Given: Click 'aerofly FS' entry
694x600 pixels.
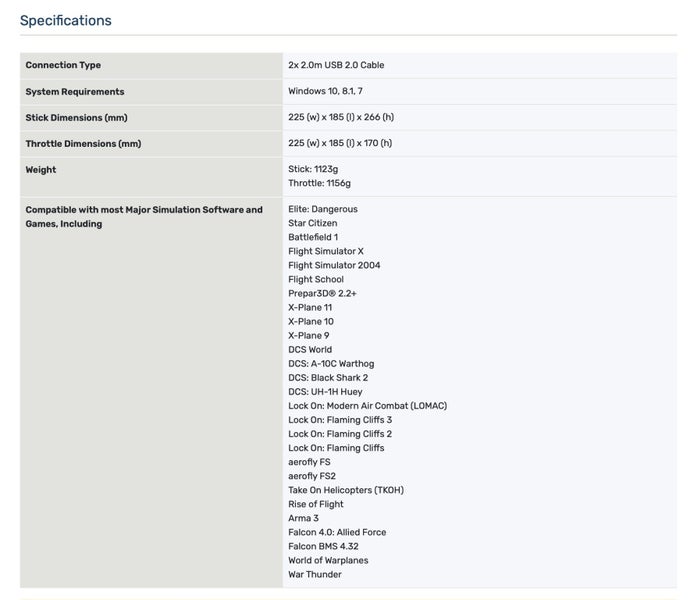Looking at the screenshot, I should [x=309, y=462].
